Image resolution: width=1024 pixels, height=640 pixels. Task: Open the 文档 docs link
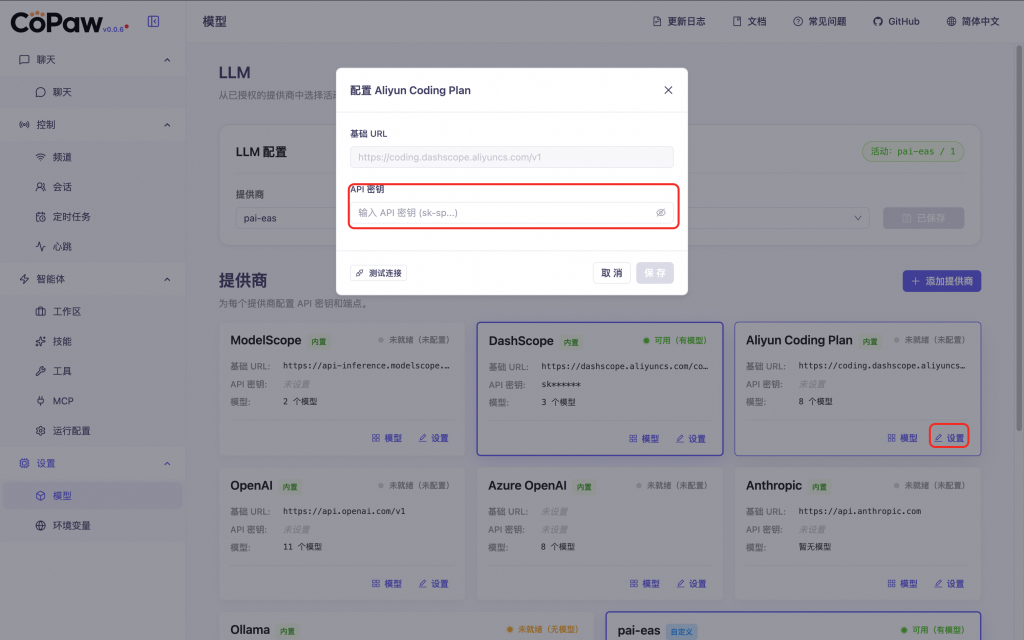750,21
